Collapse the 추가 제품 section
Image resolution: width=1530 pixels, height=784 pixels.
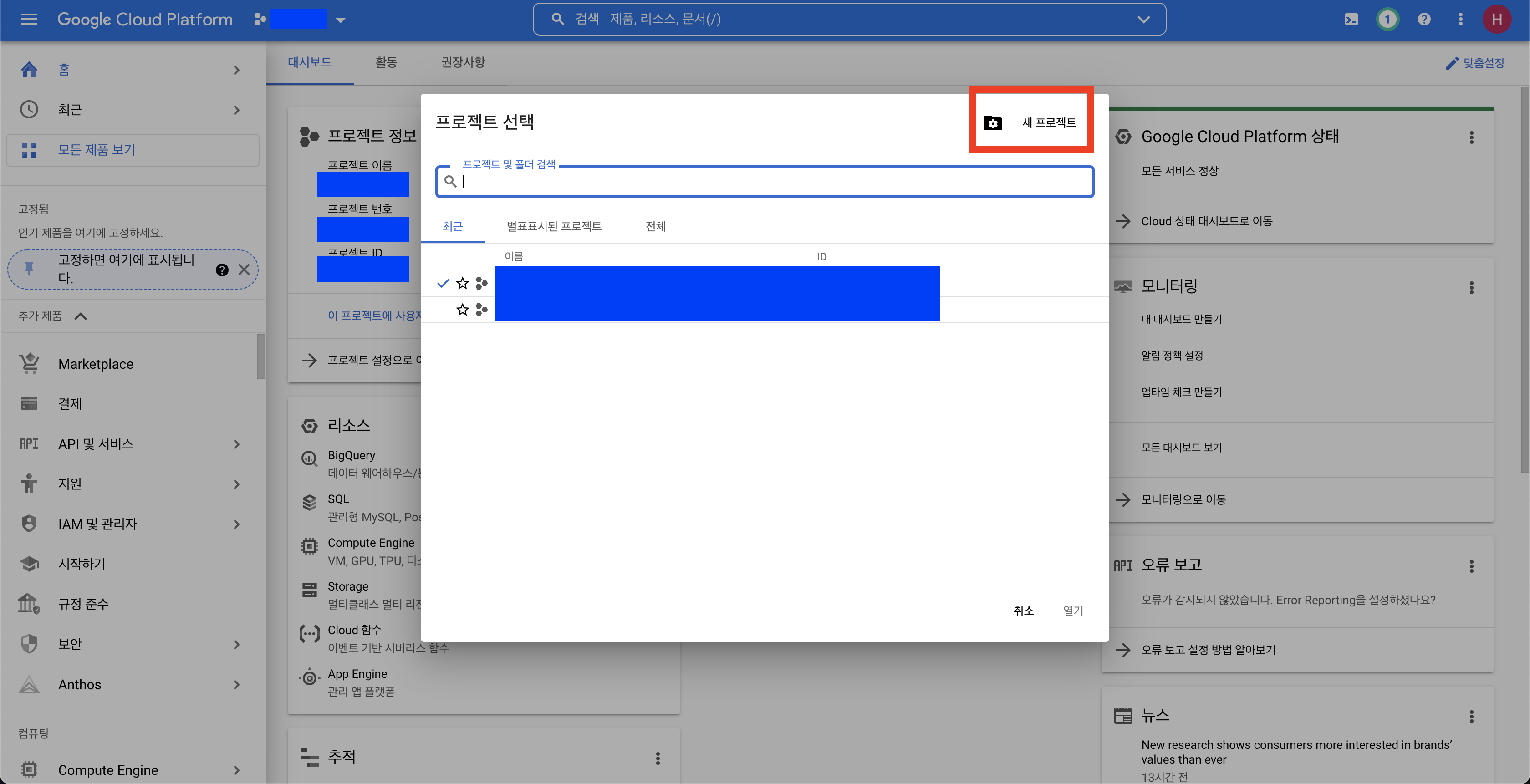pos(81,316)
